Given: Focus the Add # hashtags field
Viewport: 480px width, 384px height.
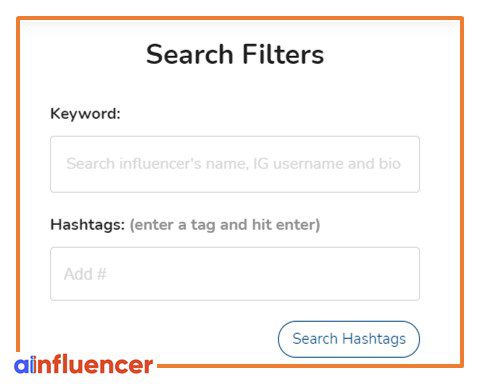Looking at the screenshot, I should click(235, 274).
